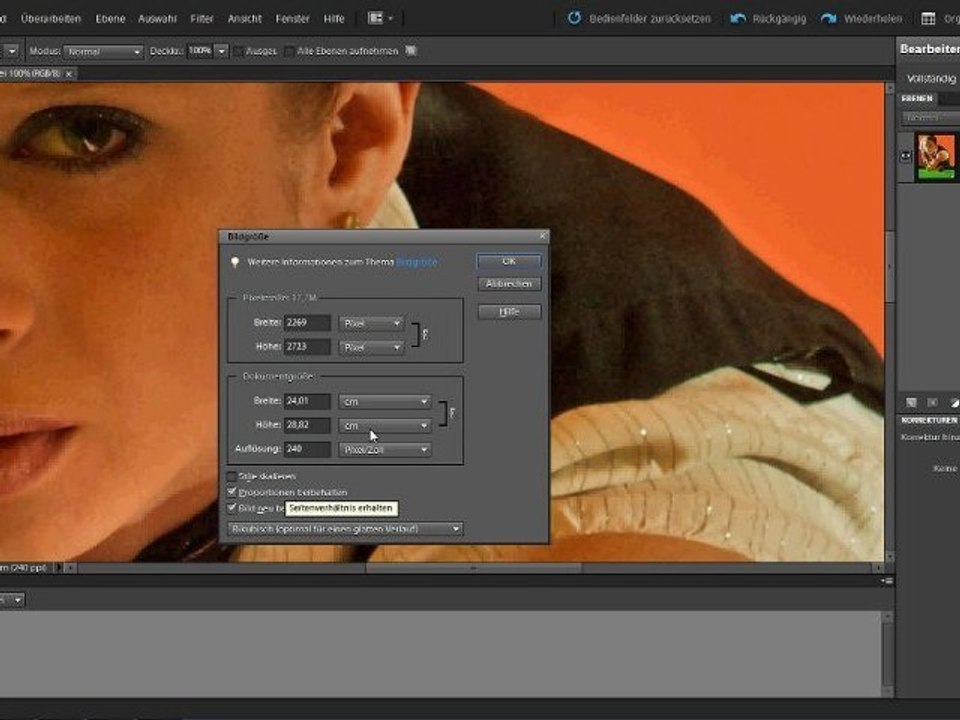960x720 pixels.
Task: Expand the Bikubisch resampling method dropdown
Action: (x=345, y=528)
